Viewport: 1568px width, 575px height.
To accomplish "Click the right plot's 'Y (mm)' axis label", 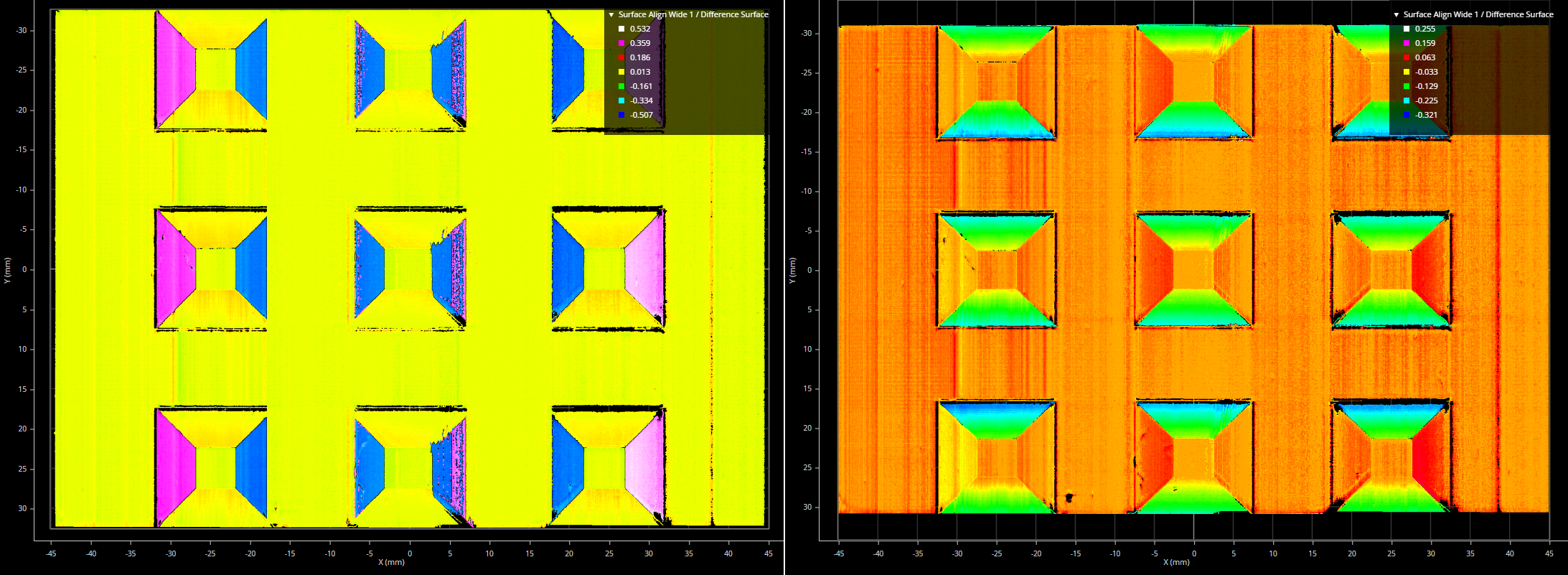I will 792,271.
